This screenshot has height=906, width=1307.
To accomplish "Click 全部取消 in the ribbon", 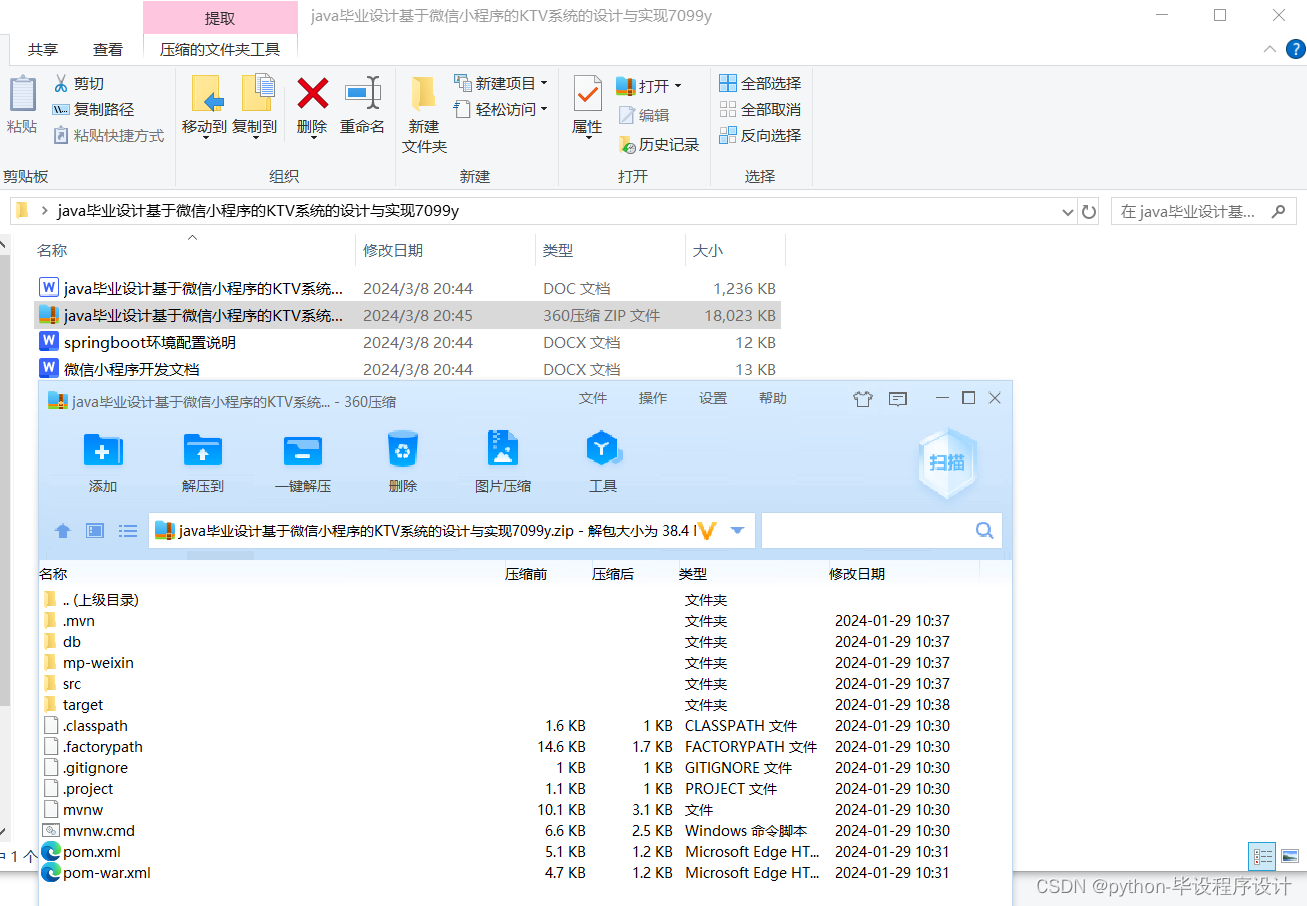I will pyautogui.click(x=760, y=110).
